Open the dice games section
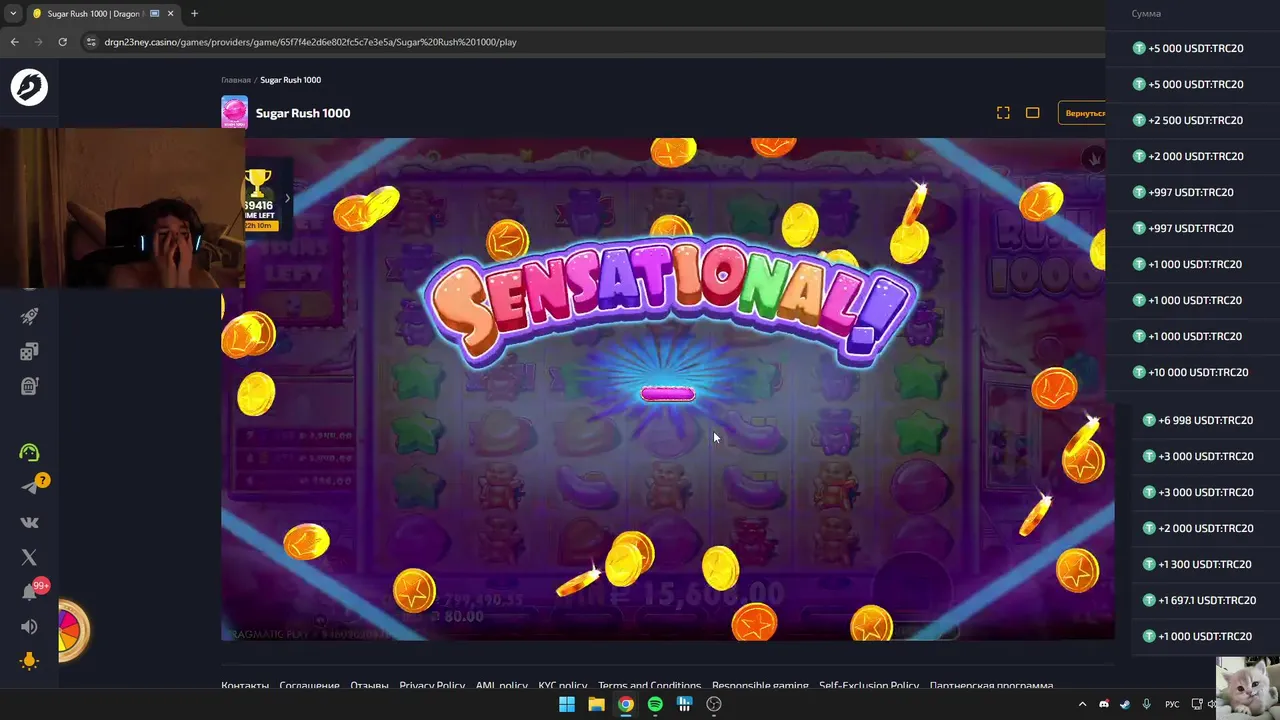Viewport: 1280px width, 720px height. [29, 351]
